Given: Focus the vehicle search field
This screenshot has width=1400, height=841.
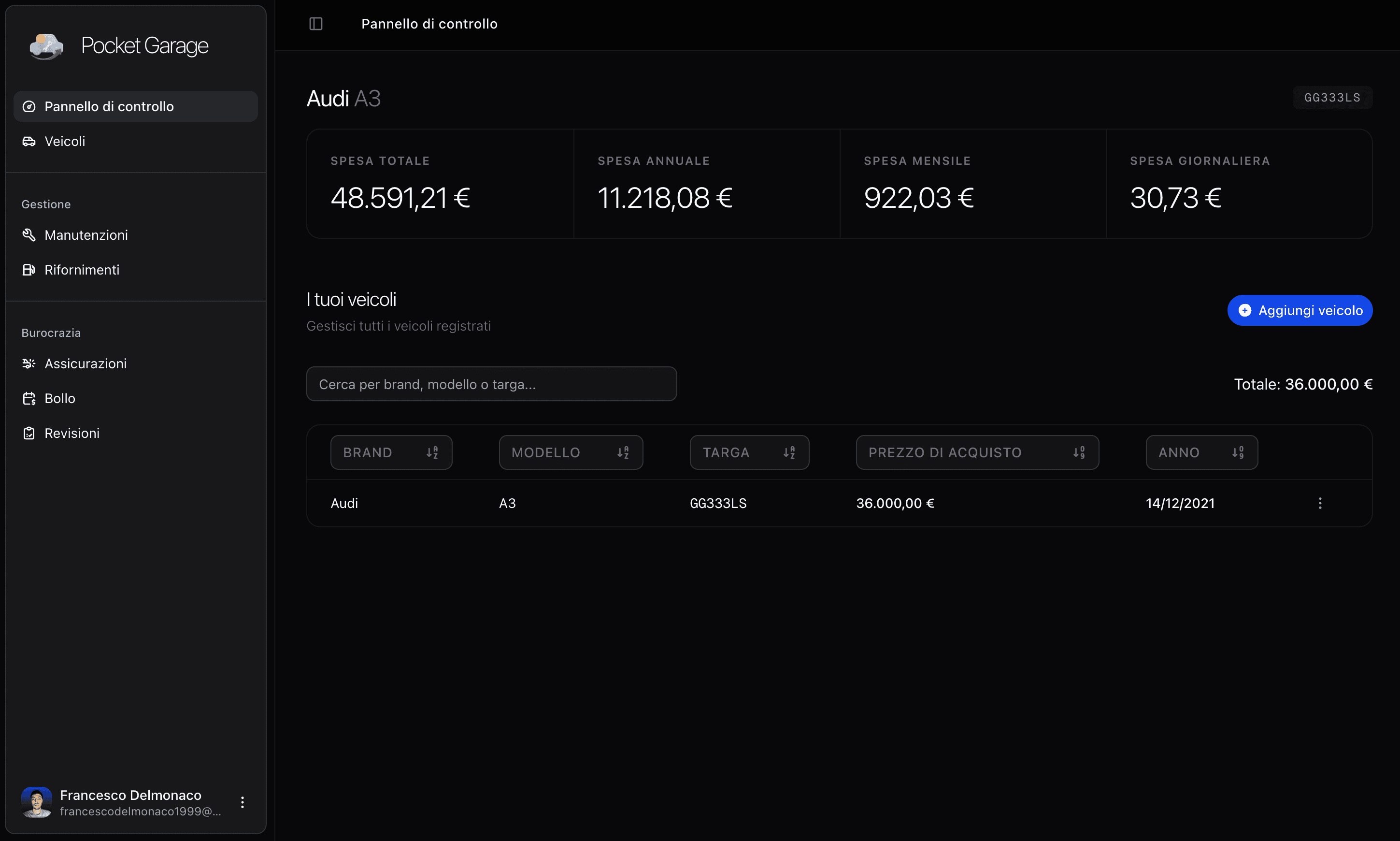Looking at the screenshot, I should pyautogui.click(x=491, y=384).
